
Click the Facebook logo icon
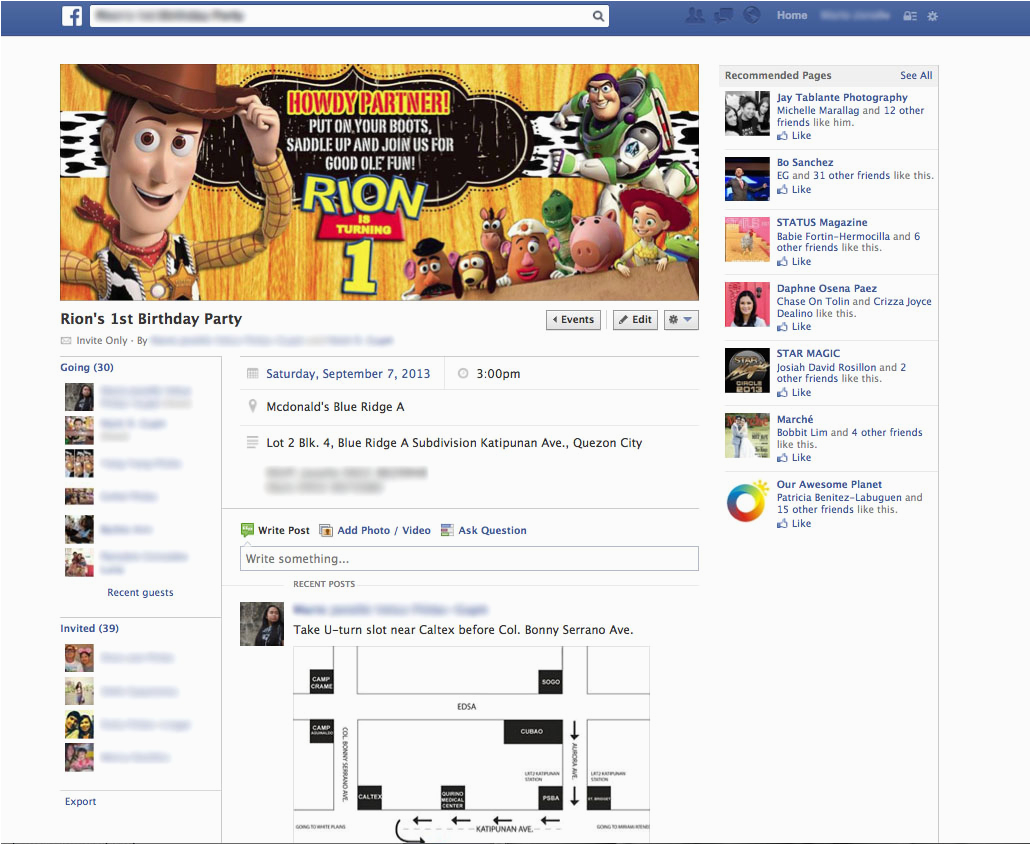tap(72, 16)
